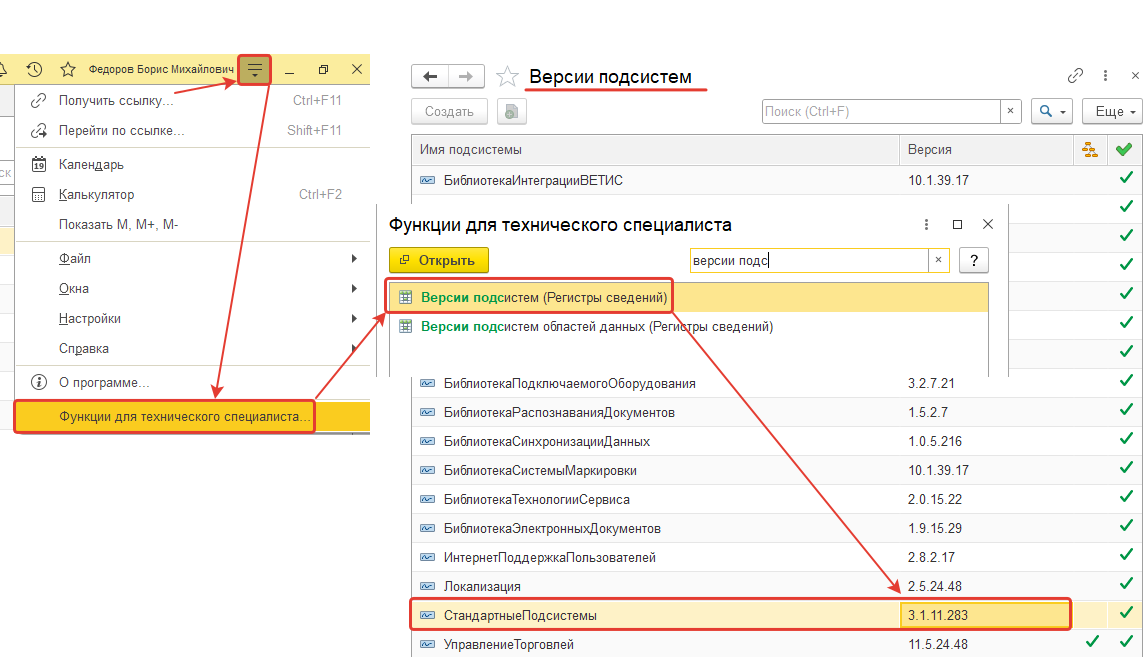Viewport: 1143px width, 657px height.
Task: Toggle checkmark in БиблиотекаЭлектронныхДокументов row
Action: (1126, 526)
